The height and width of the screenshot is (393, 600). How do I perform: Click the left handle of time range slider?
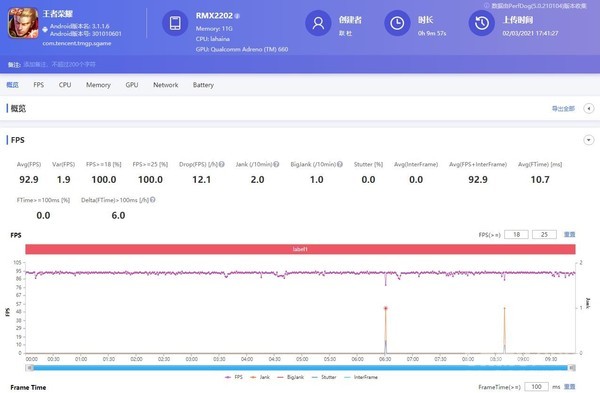(x=29, y=368)
